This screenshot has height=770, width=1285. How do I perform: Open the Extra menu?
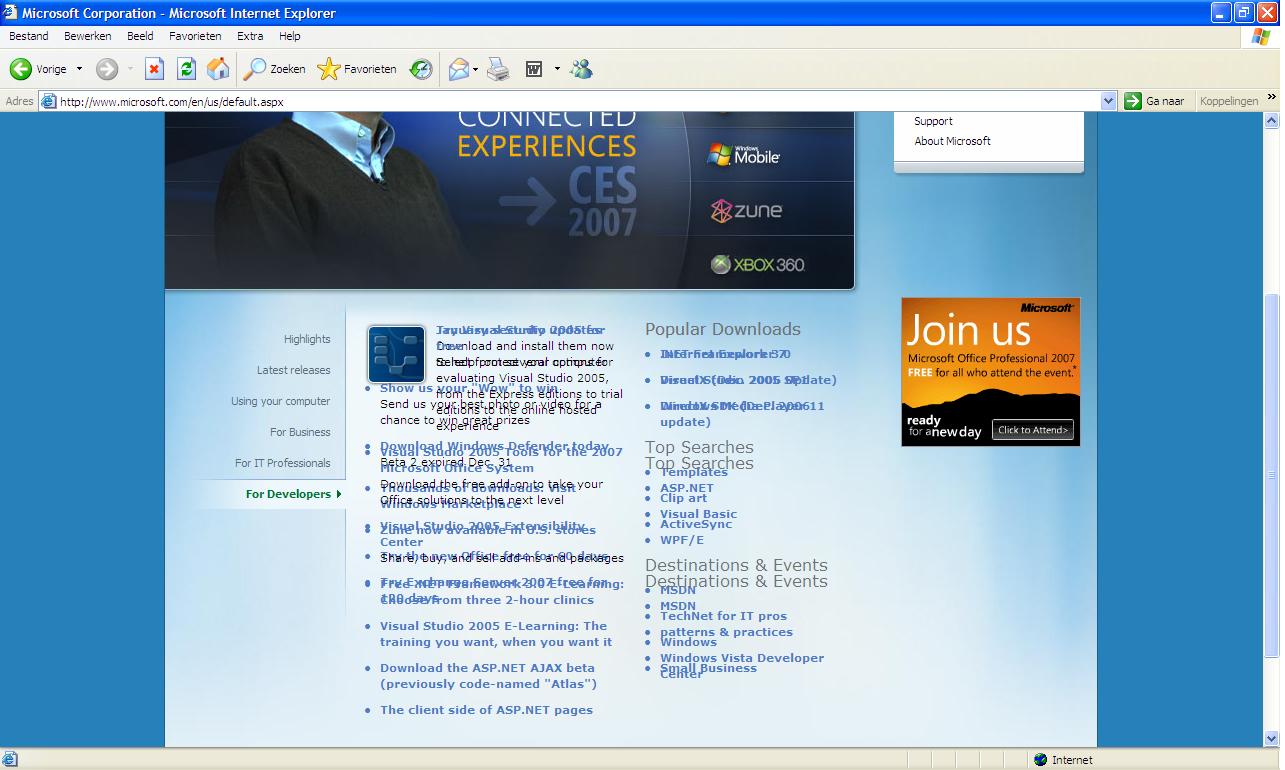click(x=250, y=36)
